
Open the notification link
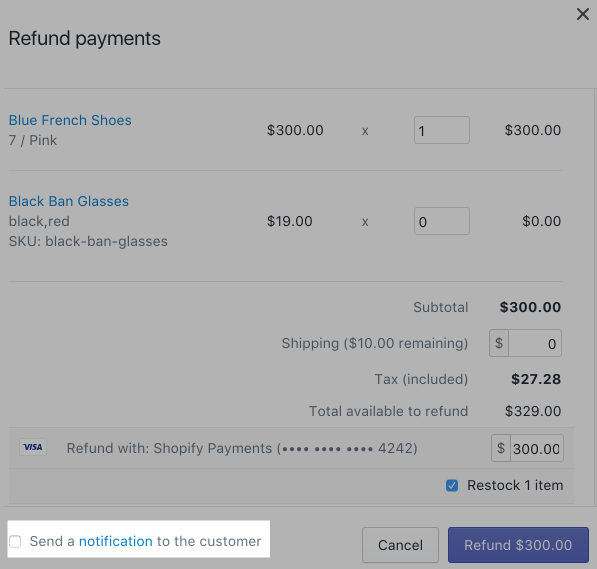click(x=116, y=541)
